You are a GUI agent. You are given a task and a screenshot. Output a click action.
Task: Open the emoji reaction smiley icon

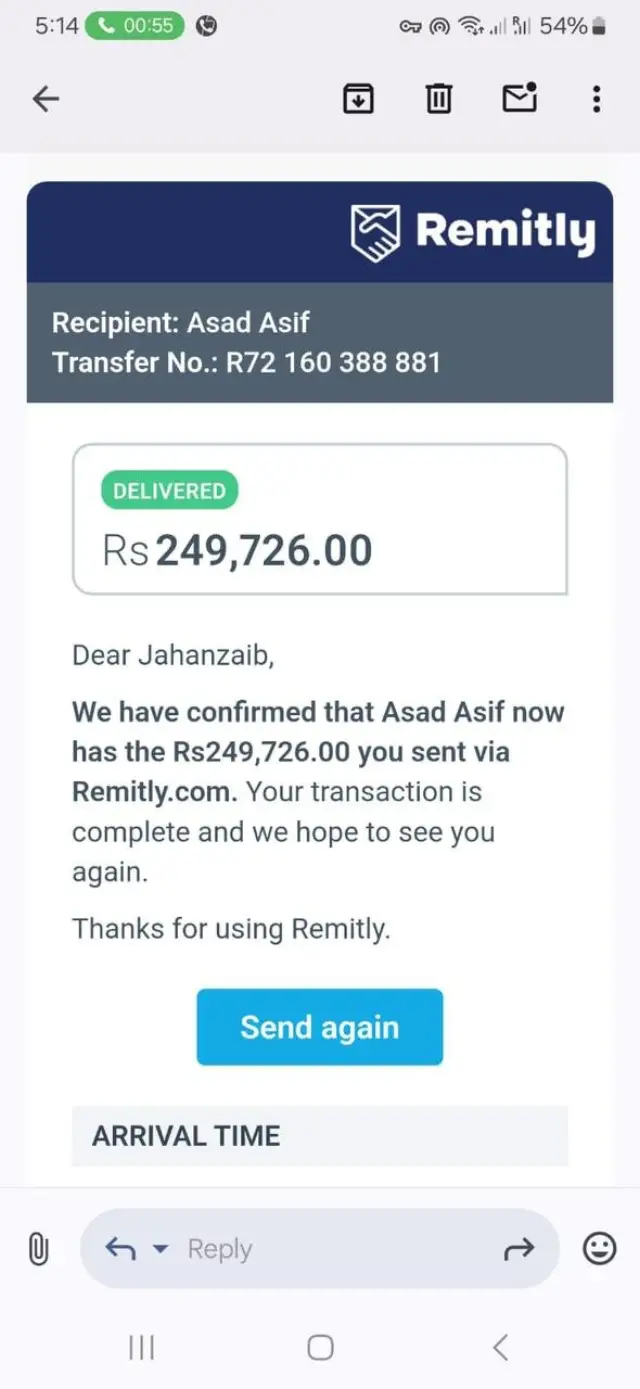599,1248
